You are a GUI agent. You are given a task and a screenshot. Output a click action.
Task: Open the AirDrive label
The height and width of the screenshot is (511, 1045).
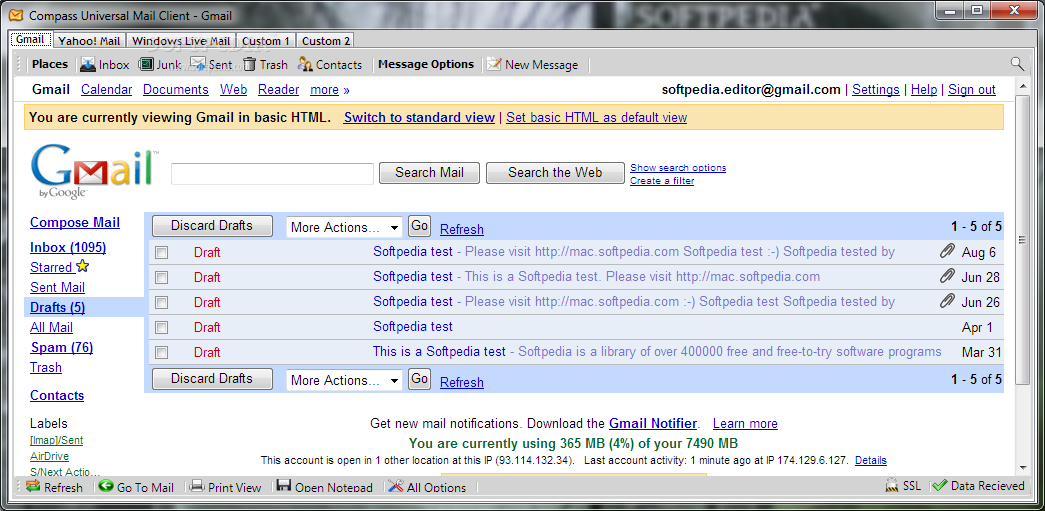point(49,456)
